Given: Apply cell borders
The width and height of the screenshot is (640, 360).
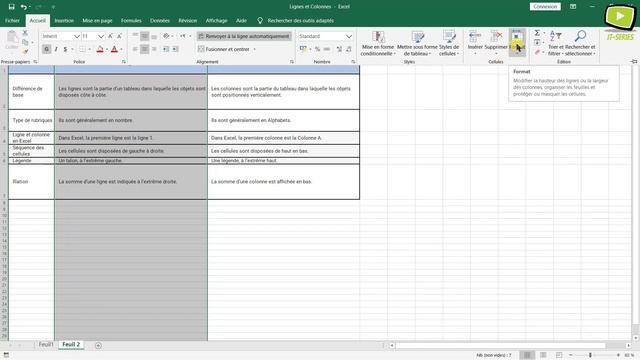Looking at the screenshot, I should [x=82, y=49].
